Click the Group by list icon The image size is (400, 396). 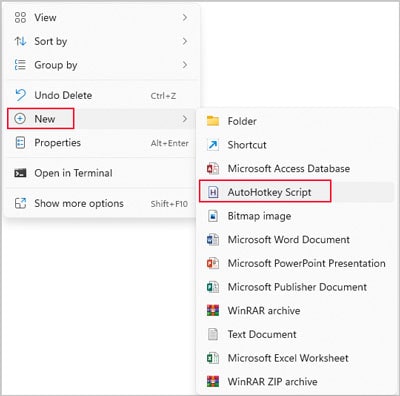tap(20, 65)
